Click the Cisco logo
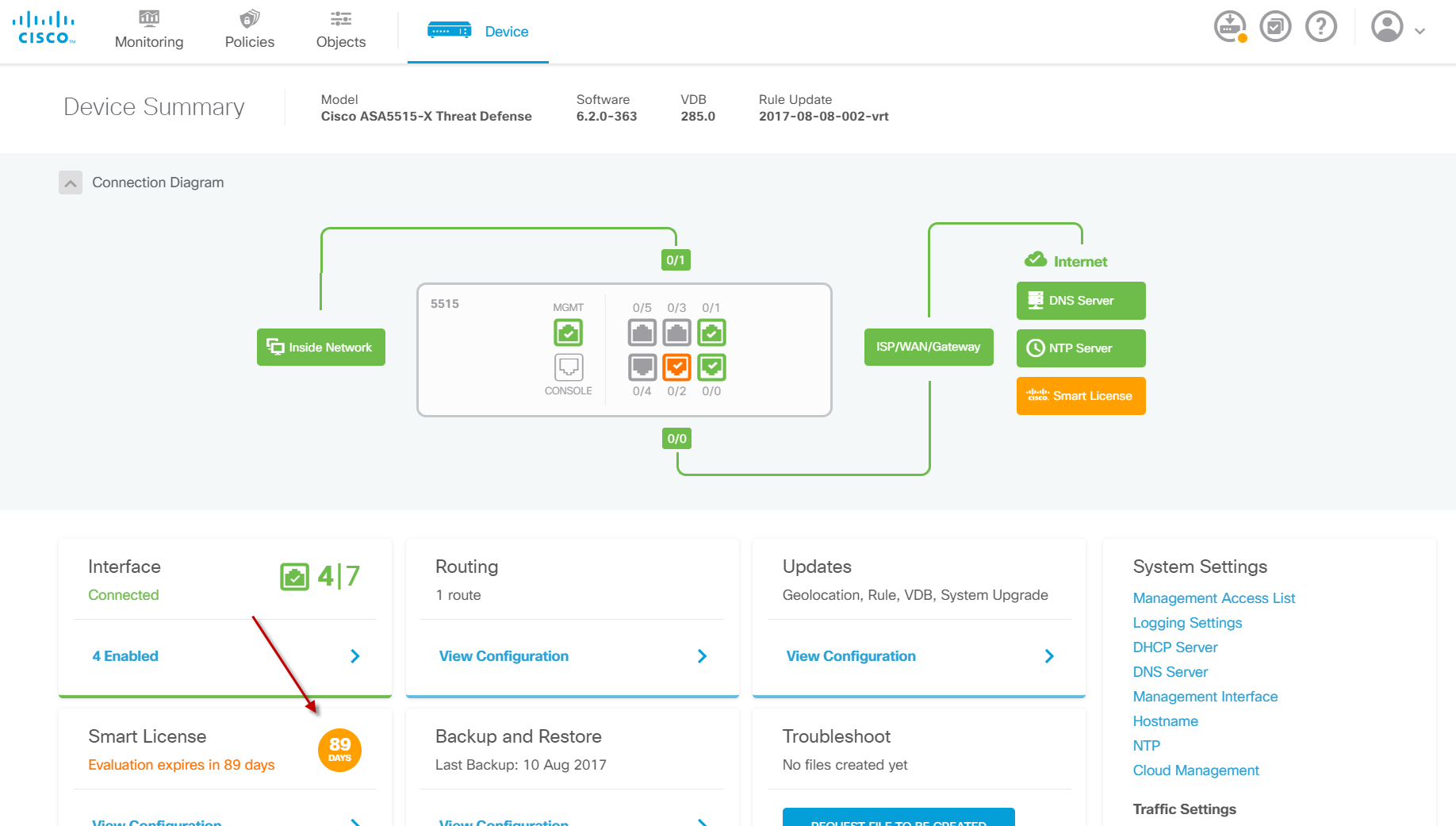This screenshot has width=1456, height=826. [44, 29]
